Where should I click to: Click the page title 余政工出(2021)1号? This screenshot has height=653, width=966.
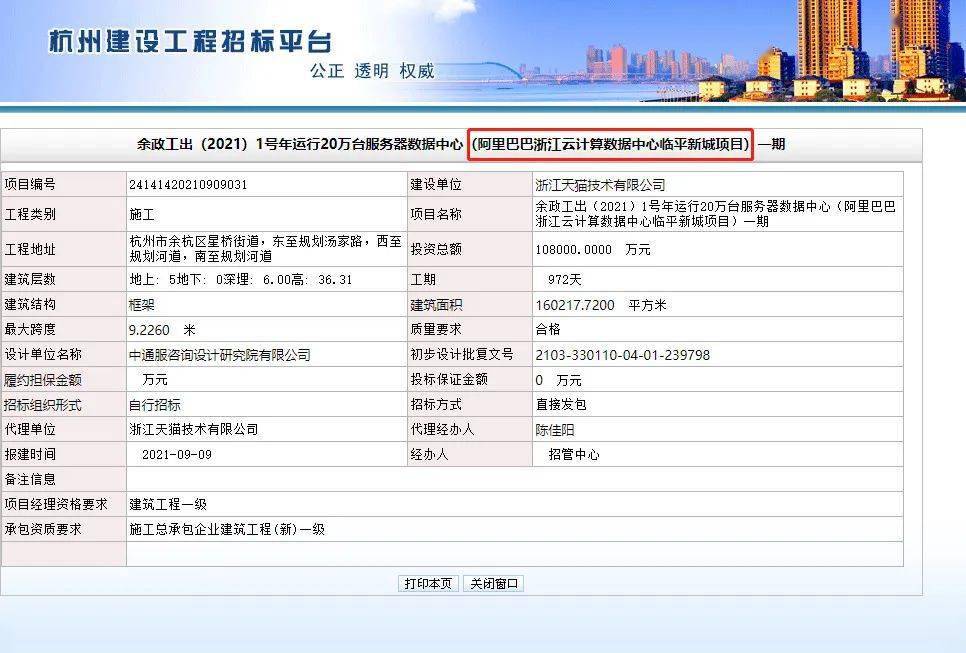(461, 144)
